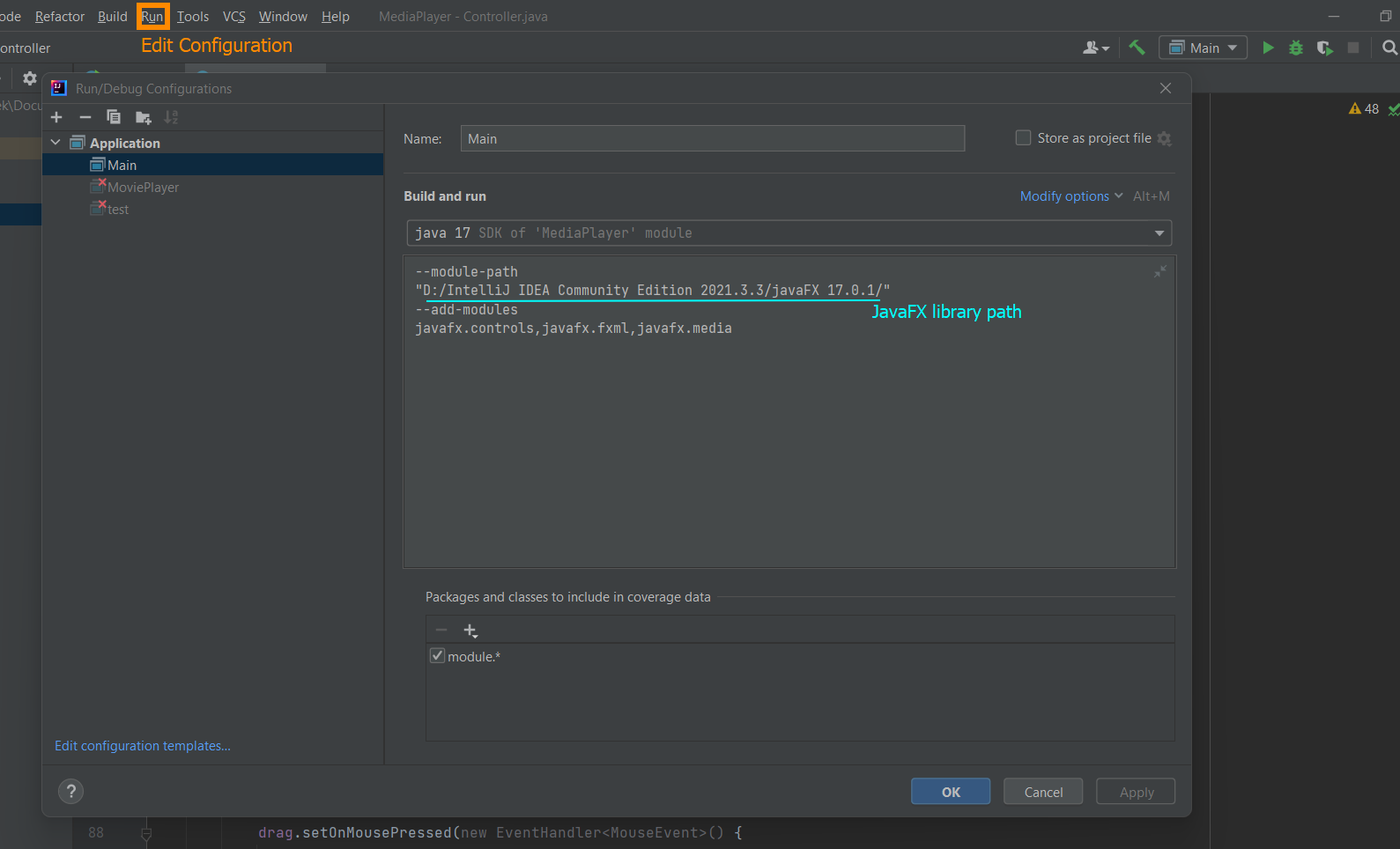Click the Build project hammer icon
Viewport: 1400px width, 849px height.
tap(1137, 48)
